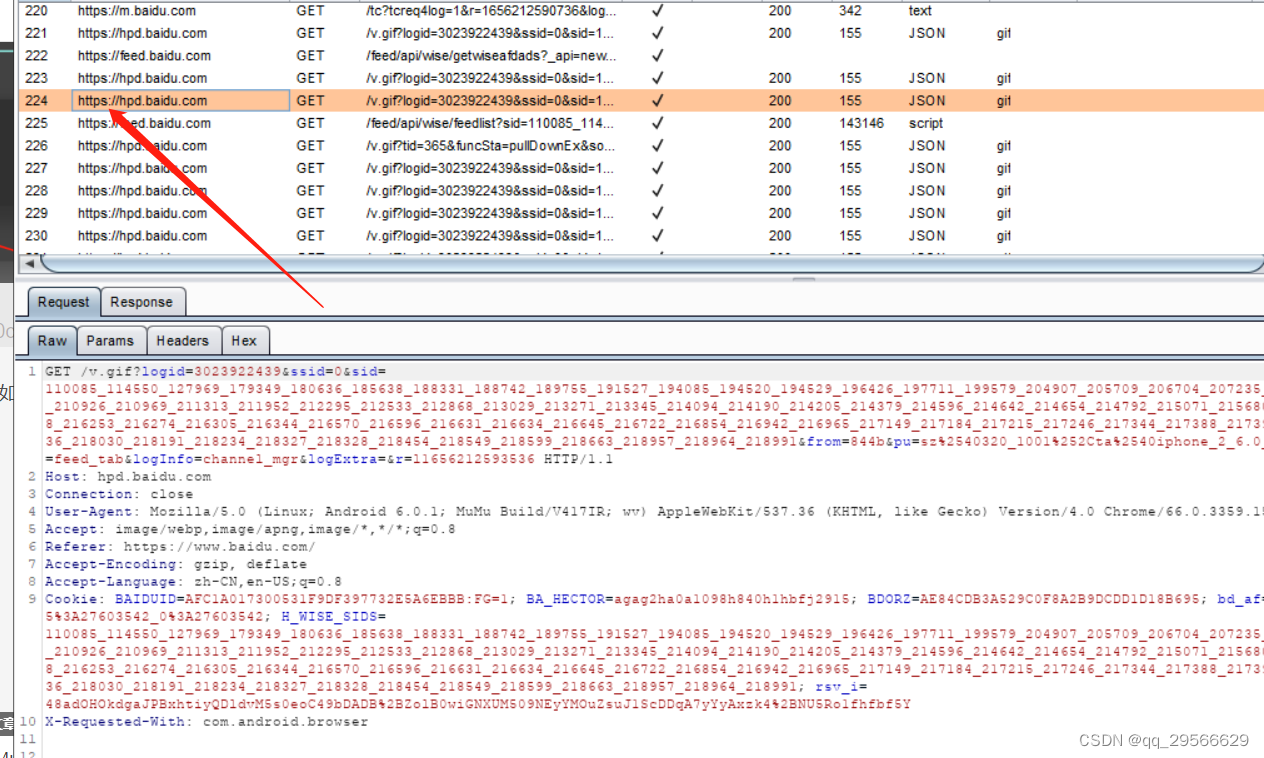
Task: Click the text MIME type in row 220
Action: 920,11
